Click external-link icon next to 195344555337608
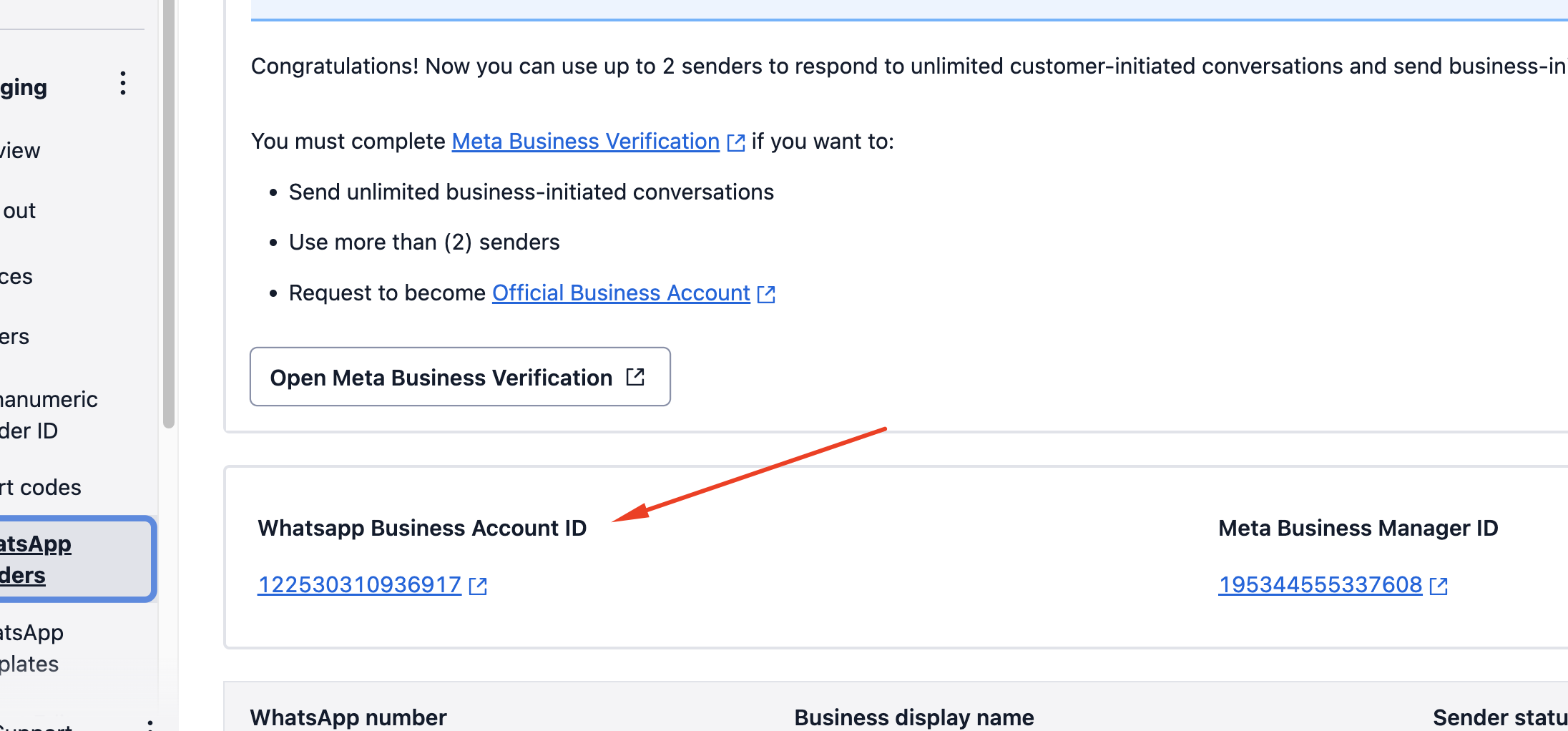Screen dimensions: 1568x731 pos(1439,586)
